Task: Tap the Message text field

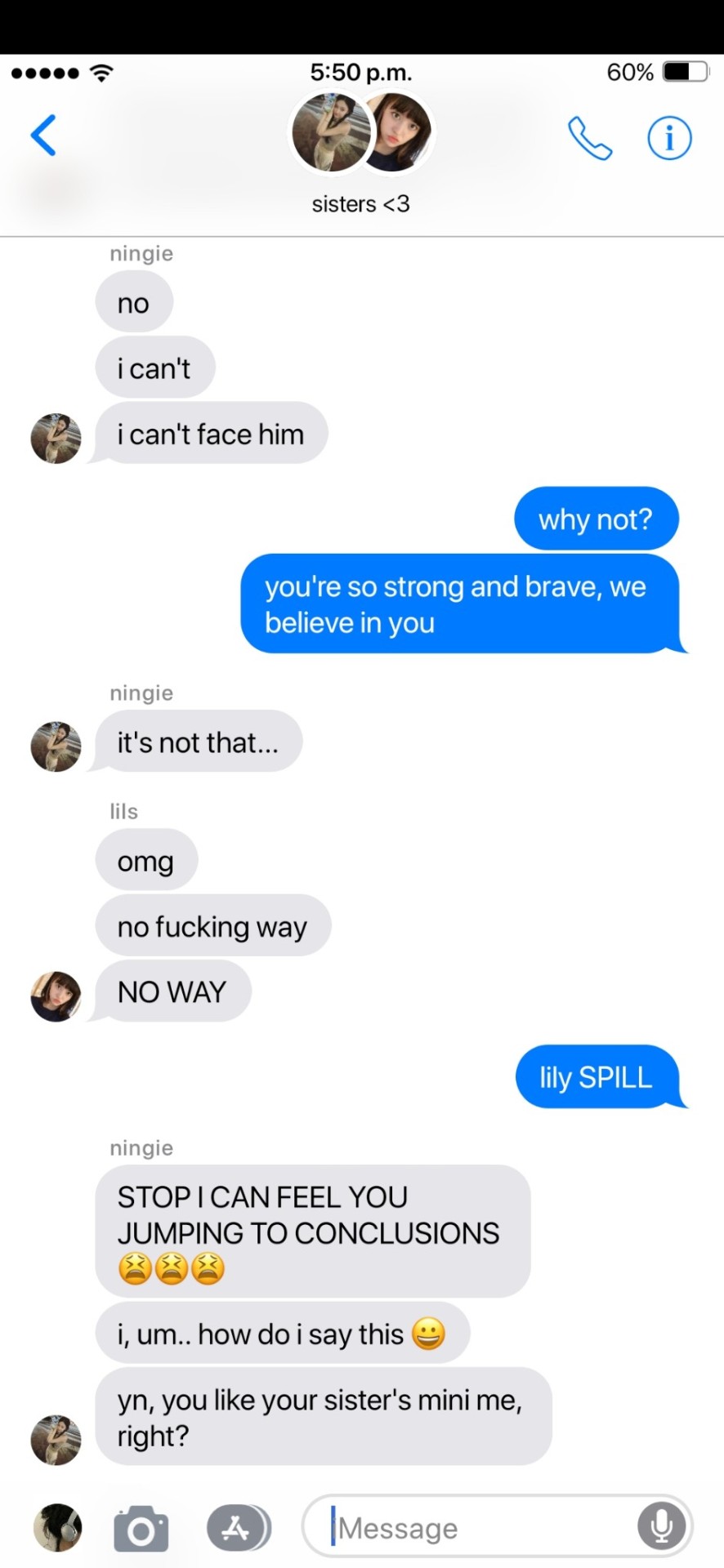Action: (497, 1526)
